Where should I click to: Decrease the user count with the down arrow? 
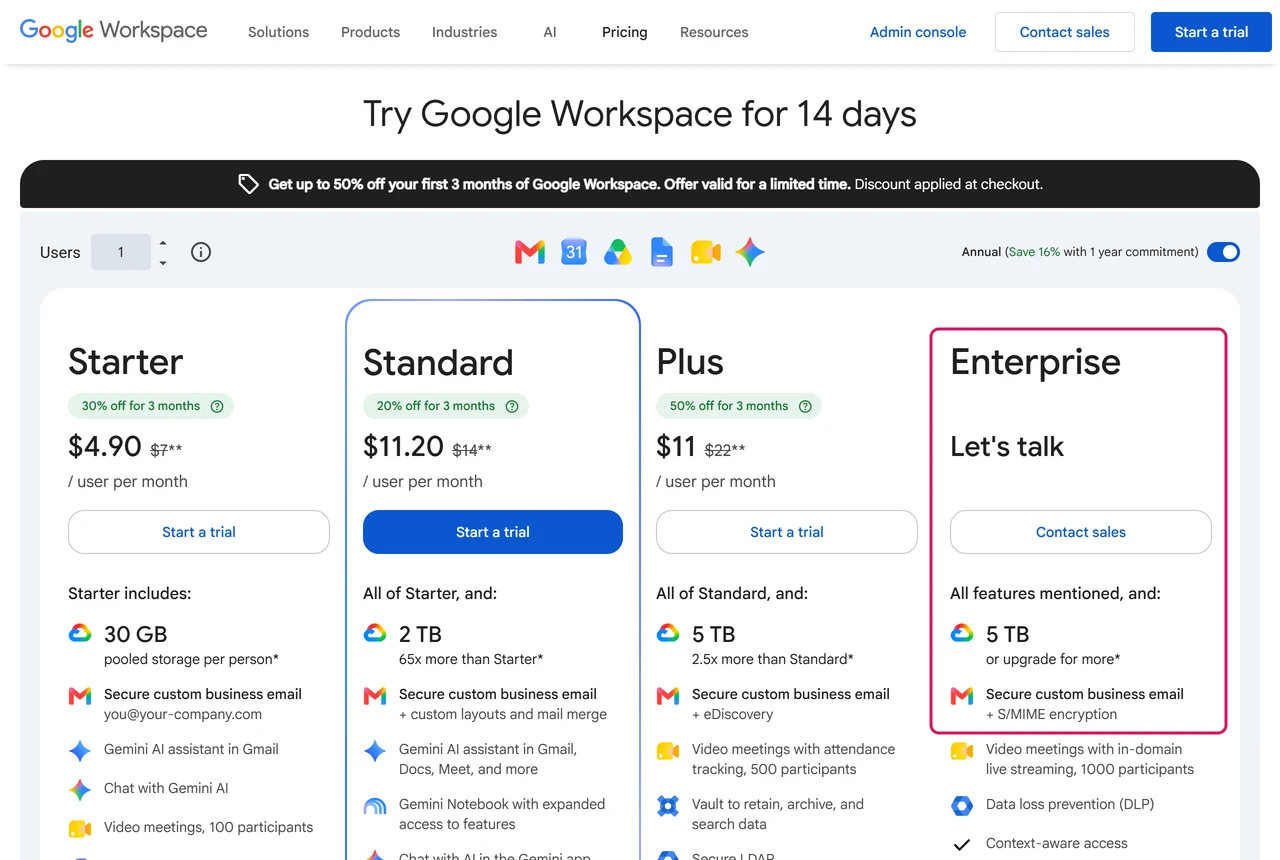point(163,262)
